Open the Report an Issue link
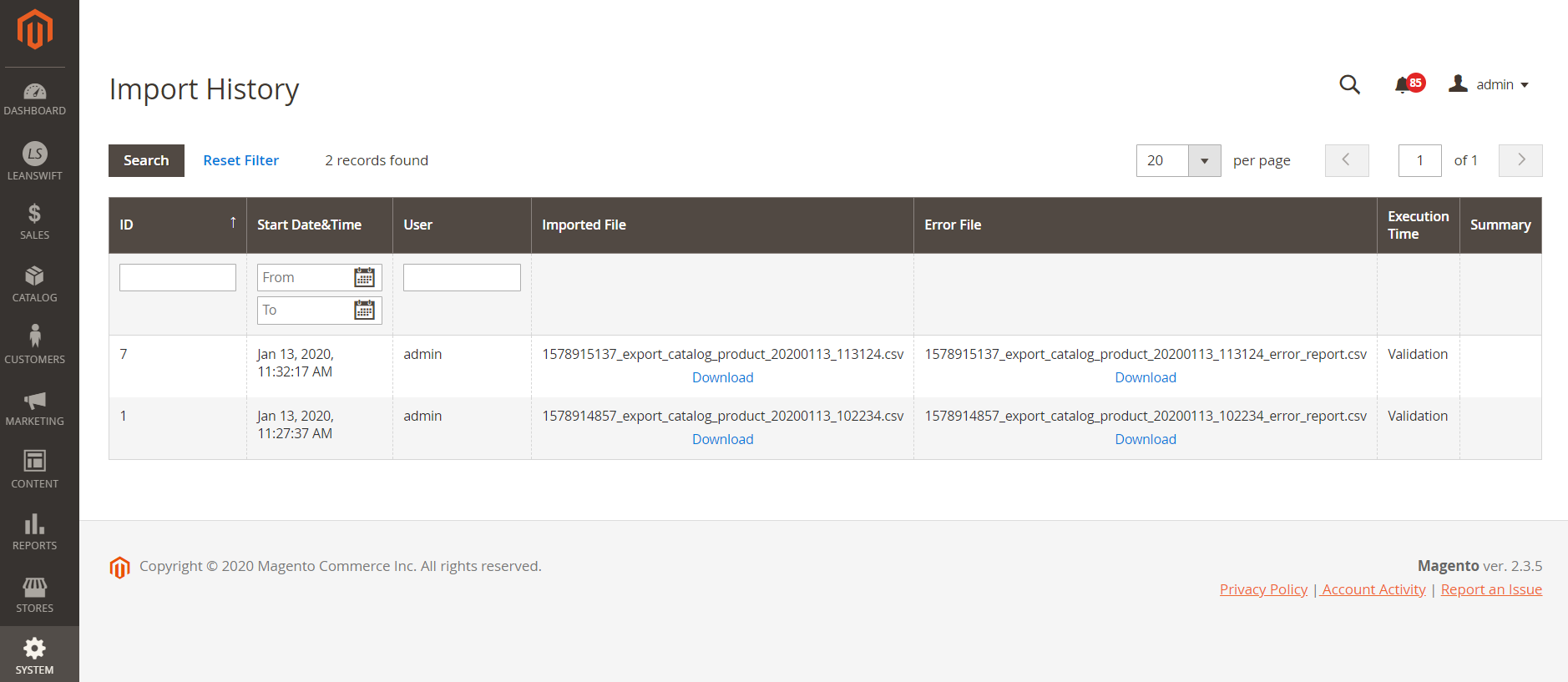The image size is (1568, 682). 1491,589
